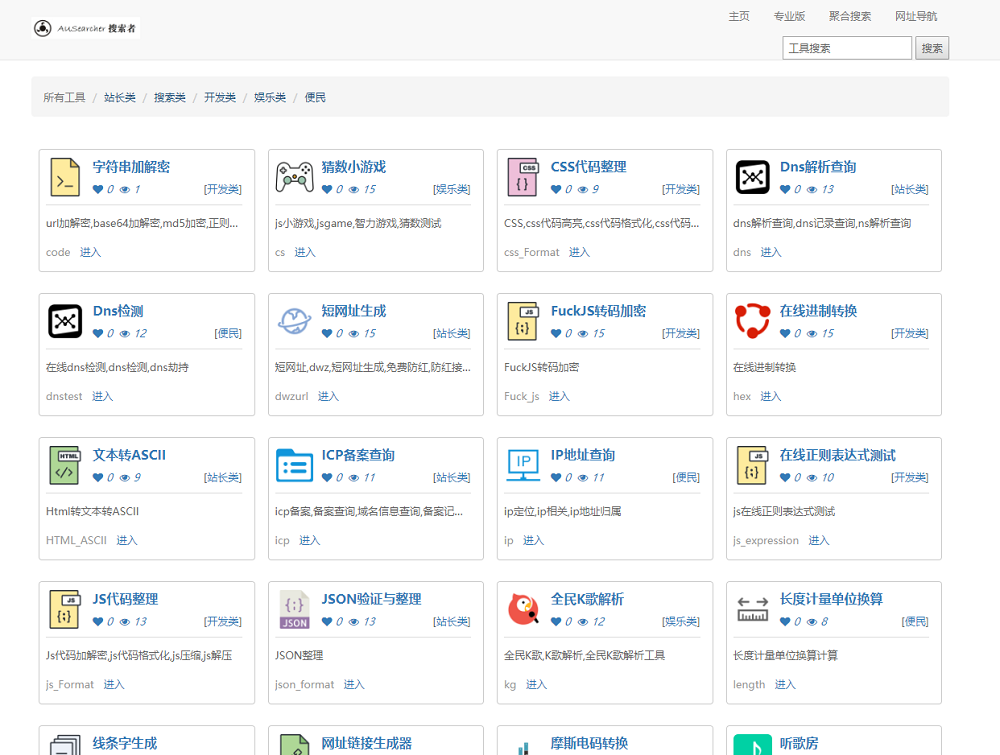Click [站长类] tag on ICP备案查询 card
The image size is (1000, 755).
pyautogui.click(x=452, y=478)
